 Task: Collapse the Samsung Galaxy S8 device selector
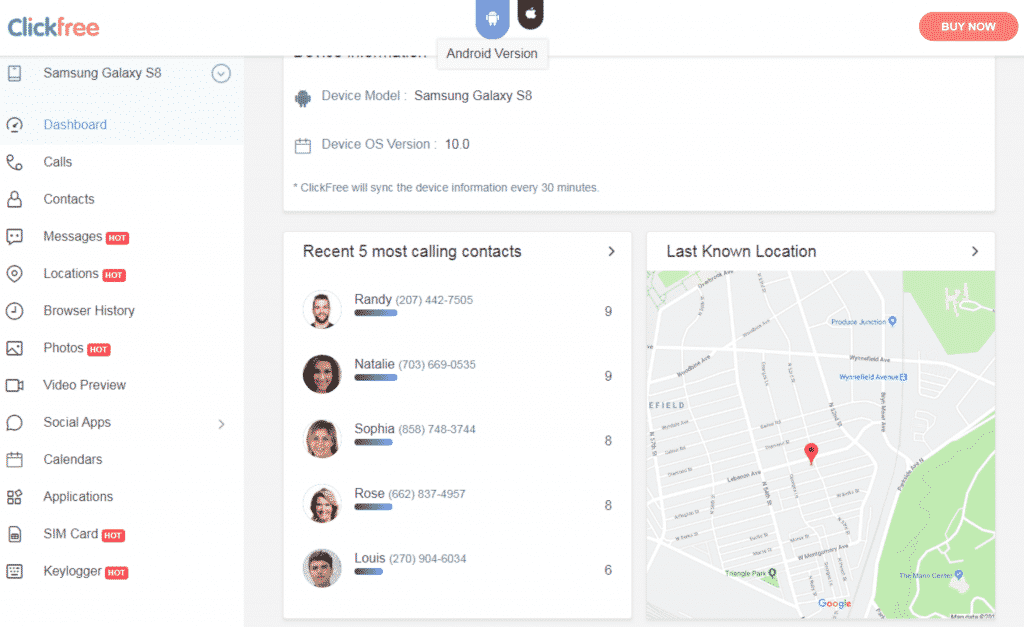tap(220, 73)
